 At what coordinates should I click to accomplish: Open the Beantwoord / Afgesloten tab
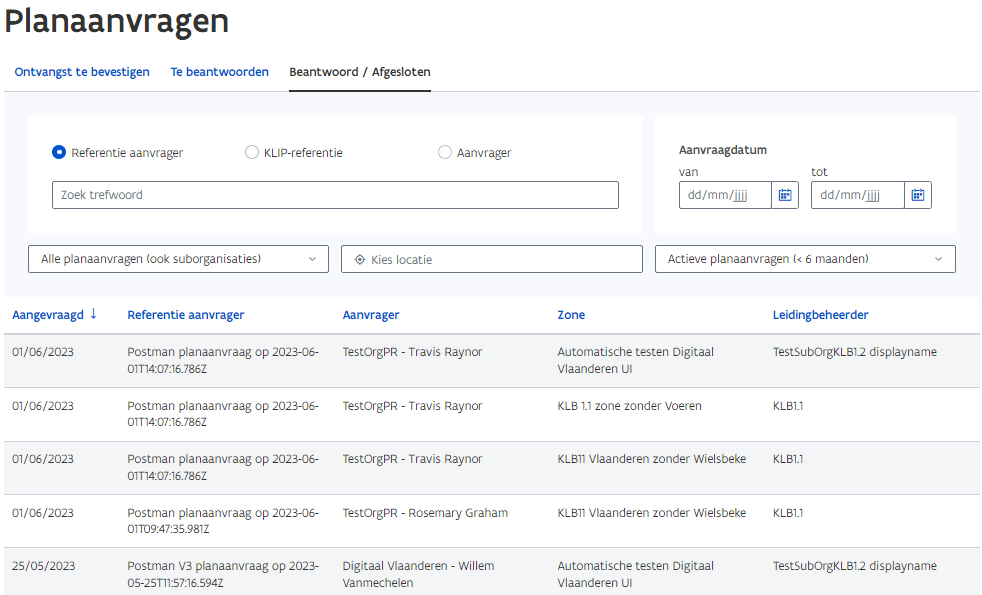[x=360, y=72]
